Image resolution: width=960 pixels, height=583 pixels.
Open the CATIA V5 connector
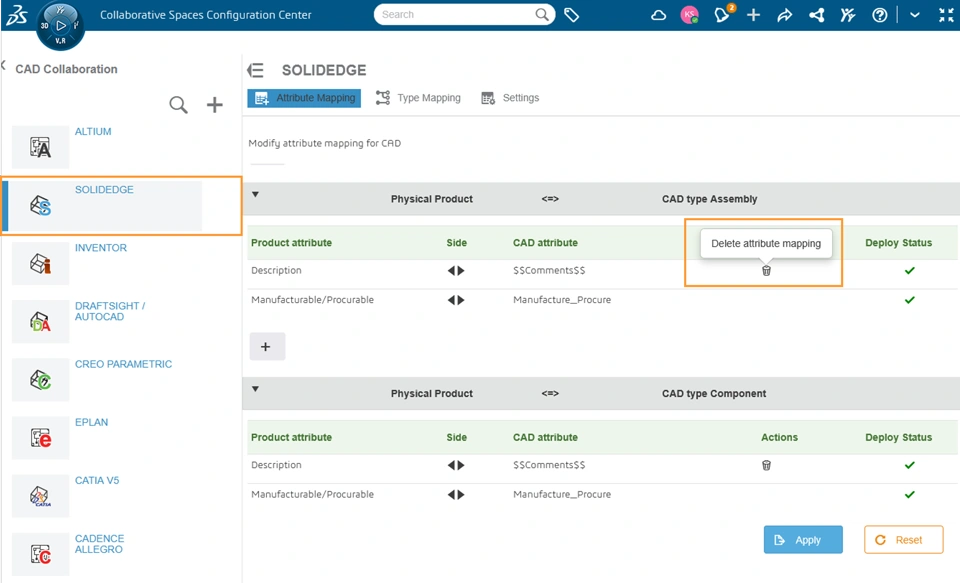click(97, 481)
